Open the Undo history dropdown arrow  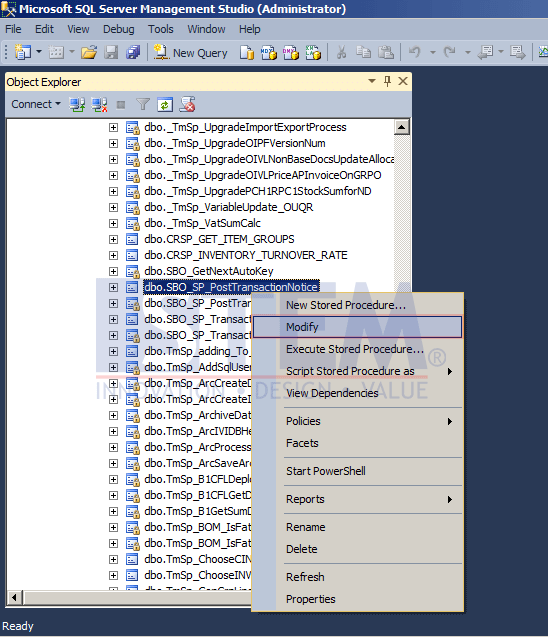pos(433,52)
